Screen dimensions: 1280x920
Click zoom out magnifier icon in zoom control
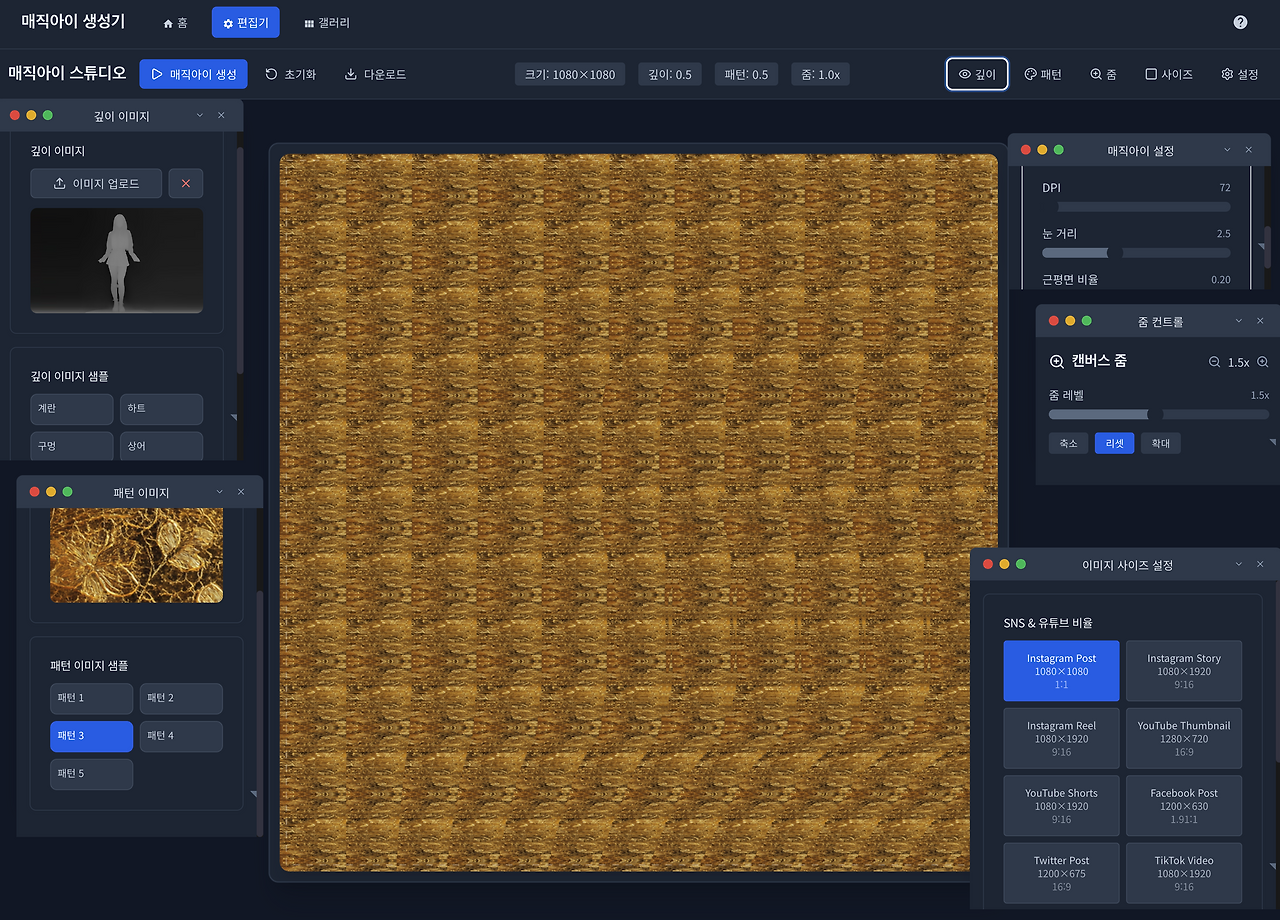(x=1214, y=362)
